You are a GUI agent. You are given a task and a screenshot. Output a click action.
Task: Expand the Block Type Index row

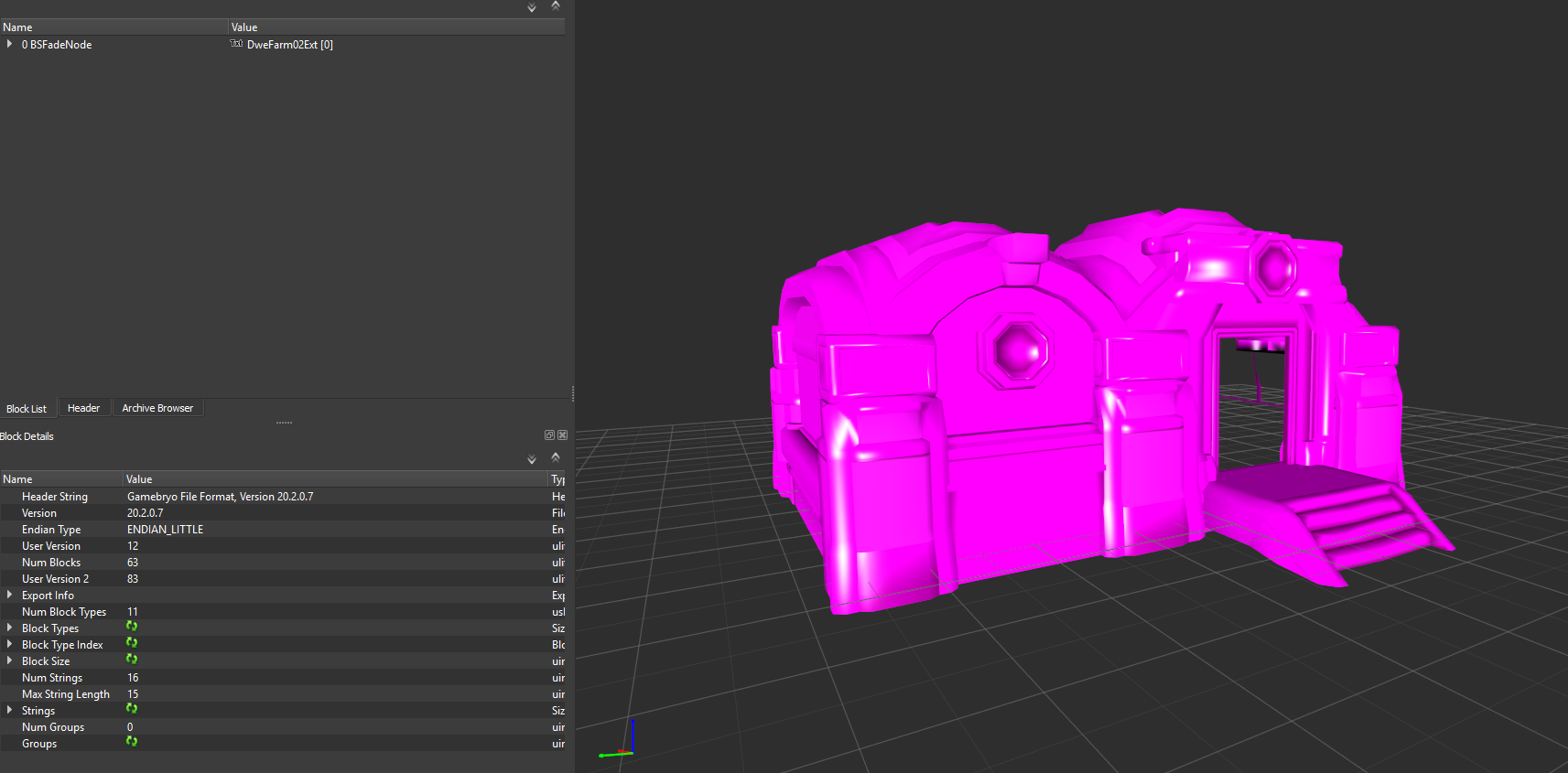click(x=9, y=644)
